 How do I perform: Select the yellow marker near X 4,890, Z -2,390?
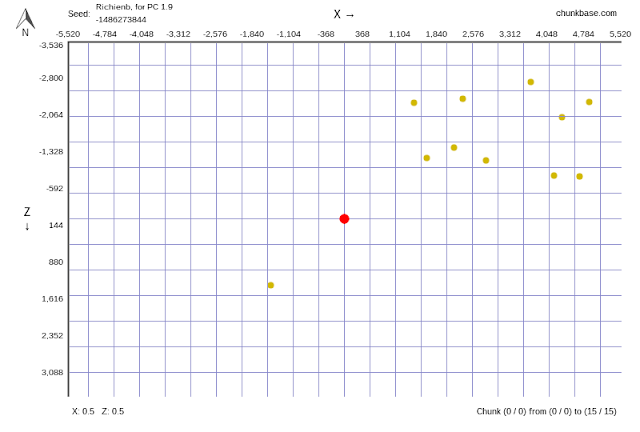[589, 102]
